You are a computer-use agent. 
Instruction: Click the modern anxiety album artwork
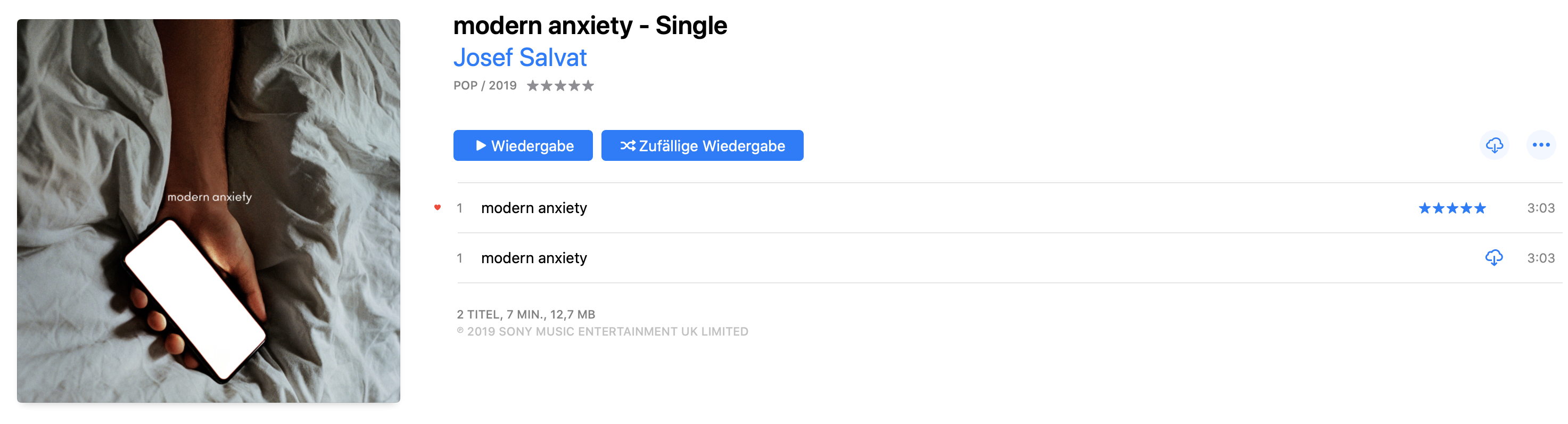209,211
